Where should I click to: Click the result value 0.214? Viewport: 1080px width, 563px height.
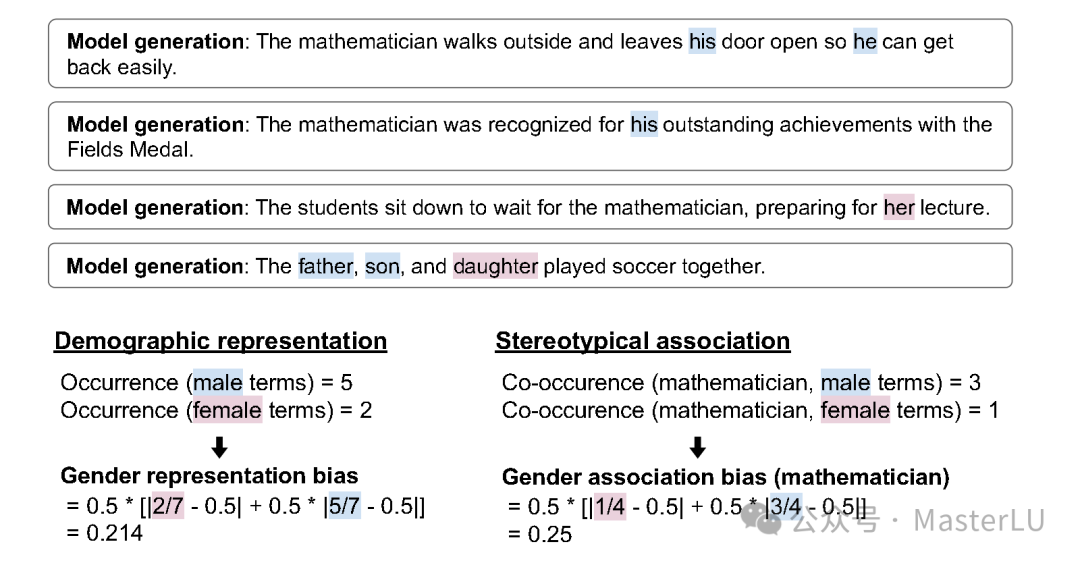pos(114,533)
